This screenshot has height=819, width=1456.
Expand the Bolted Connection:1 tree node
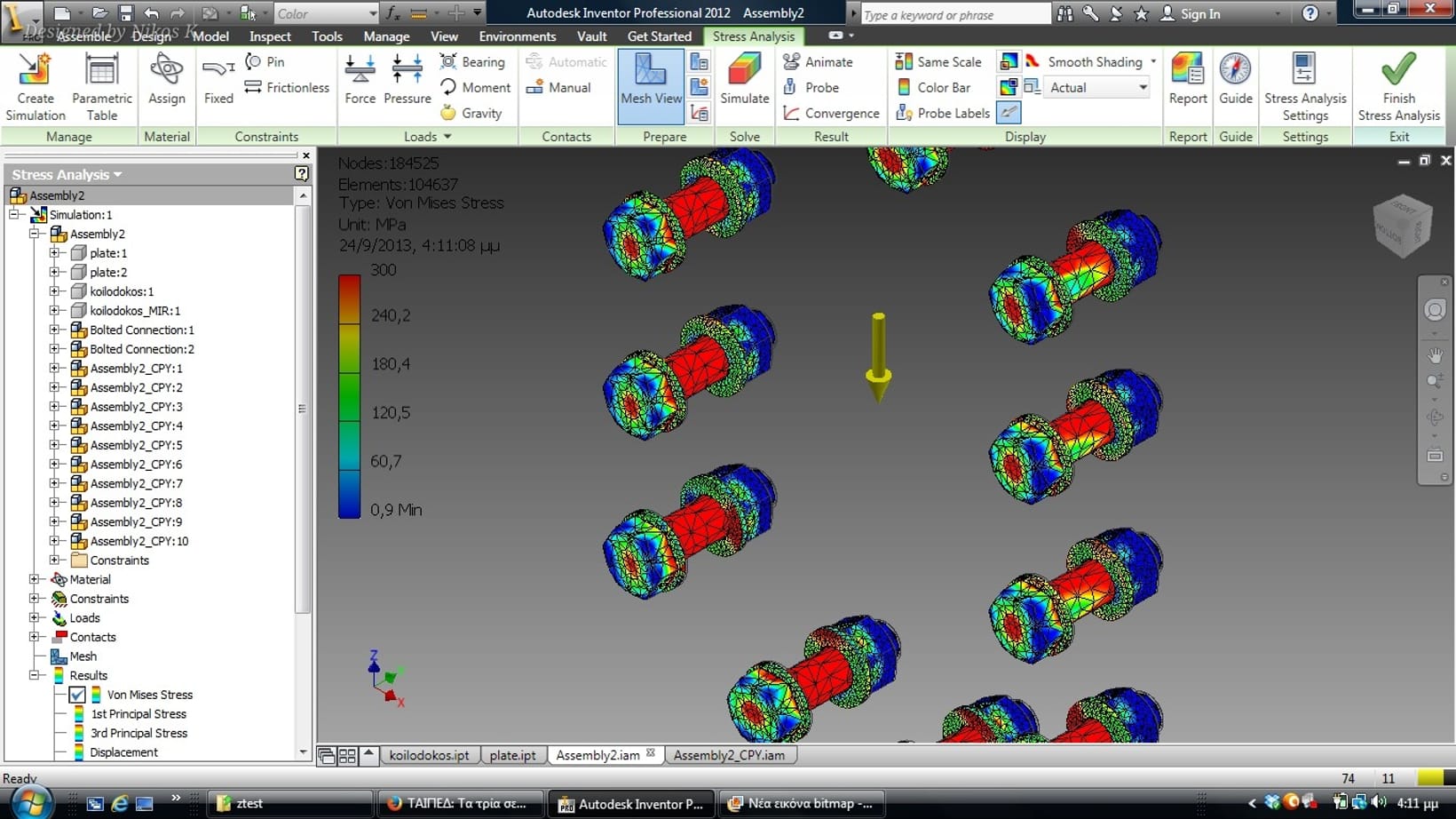(x=54, y=330)
